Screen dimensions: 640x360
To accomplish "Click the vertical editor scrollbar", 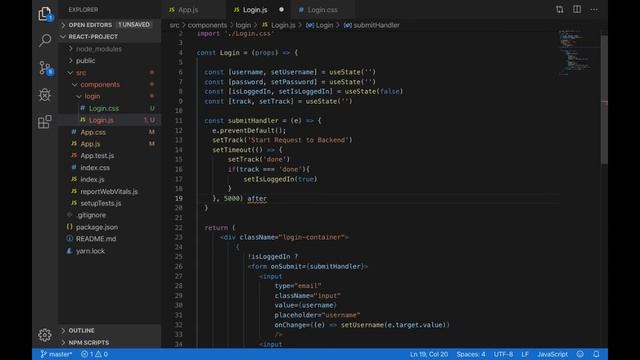I will [604, 99].
